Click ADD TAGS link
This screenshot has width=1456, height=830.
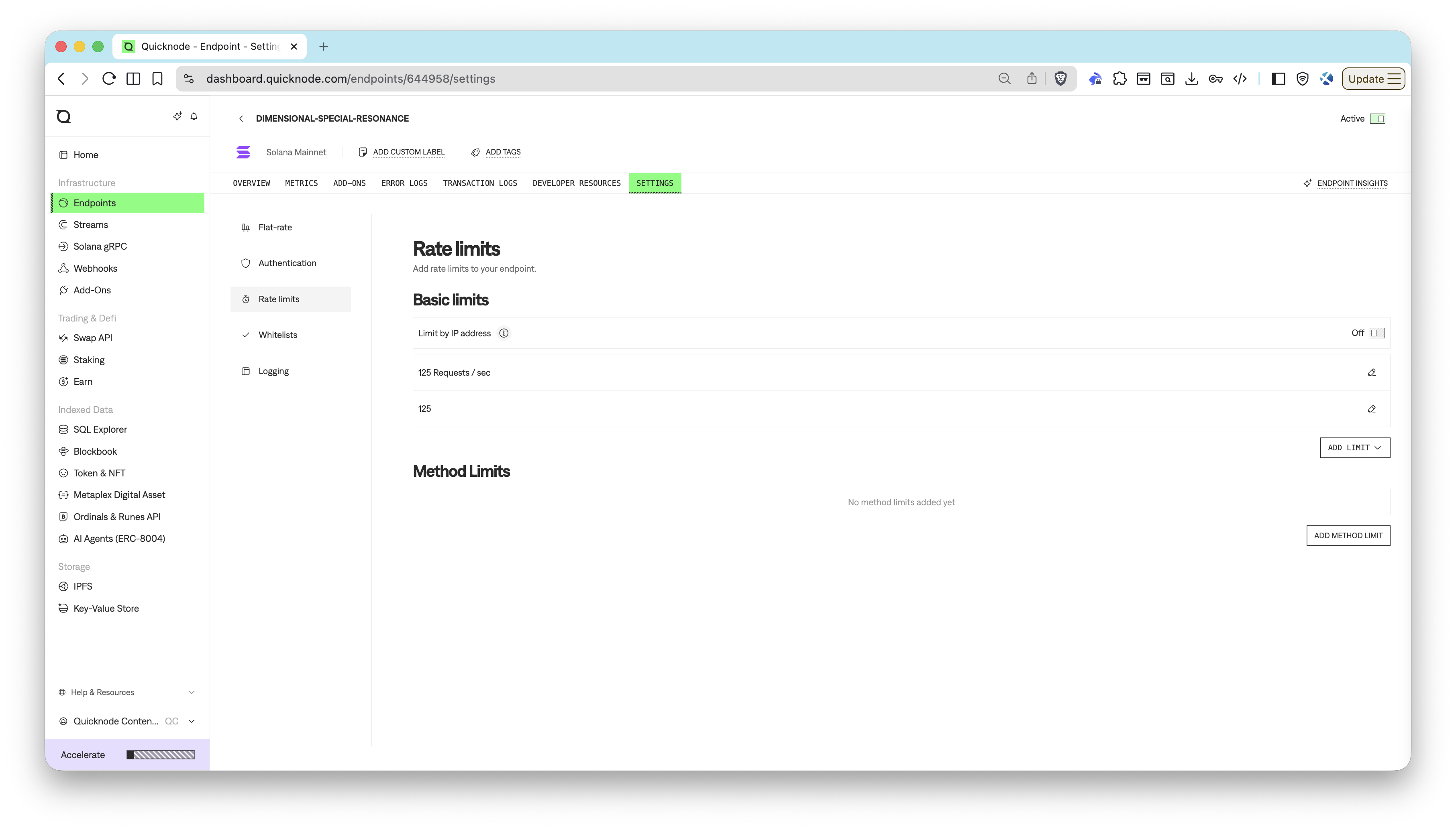point(503,152)
